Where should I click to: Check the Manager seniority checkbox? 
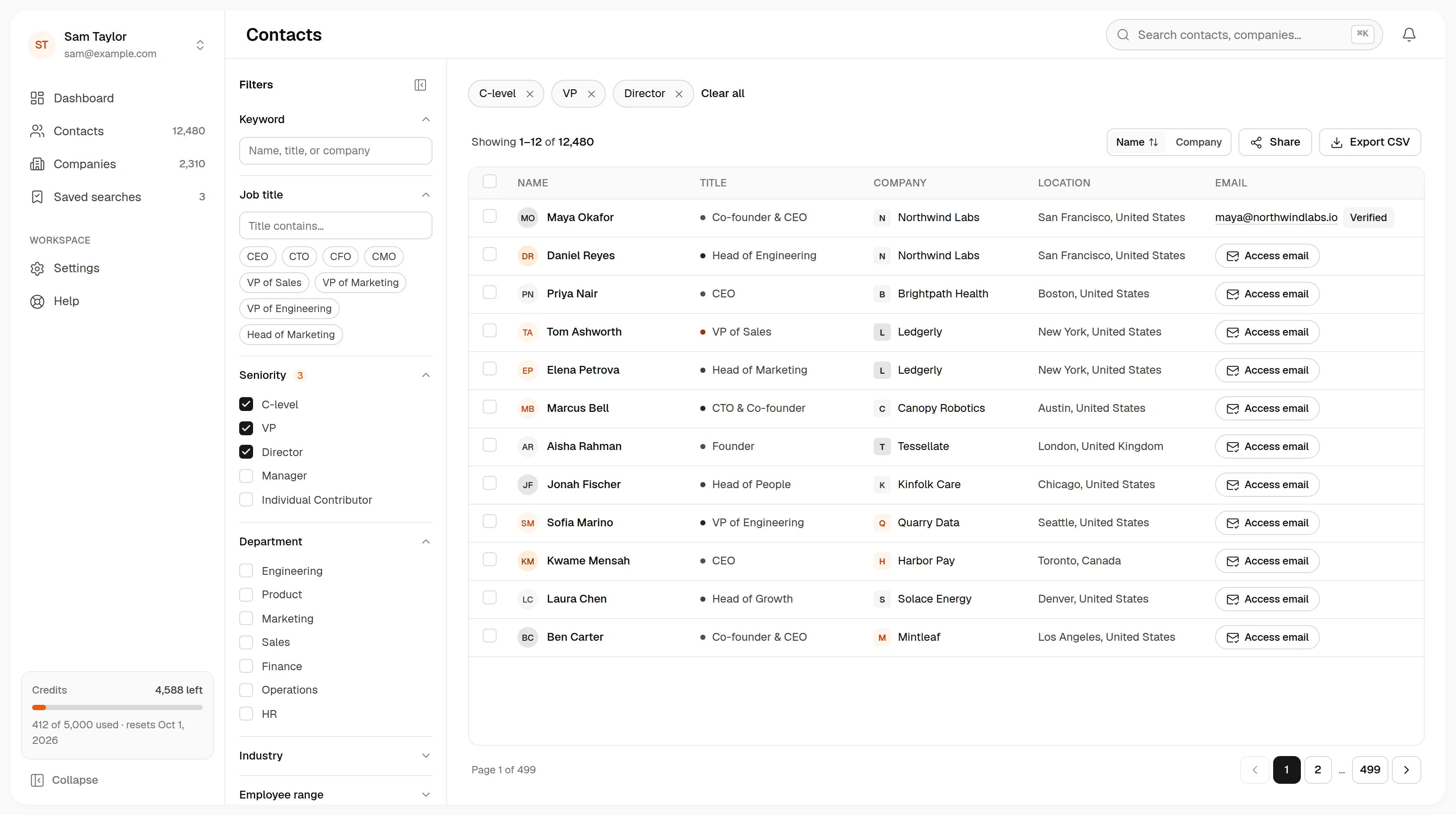246,476
